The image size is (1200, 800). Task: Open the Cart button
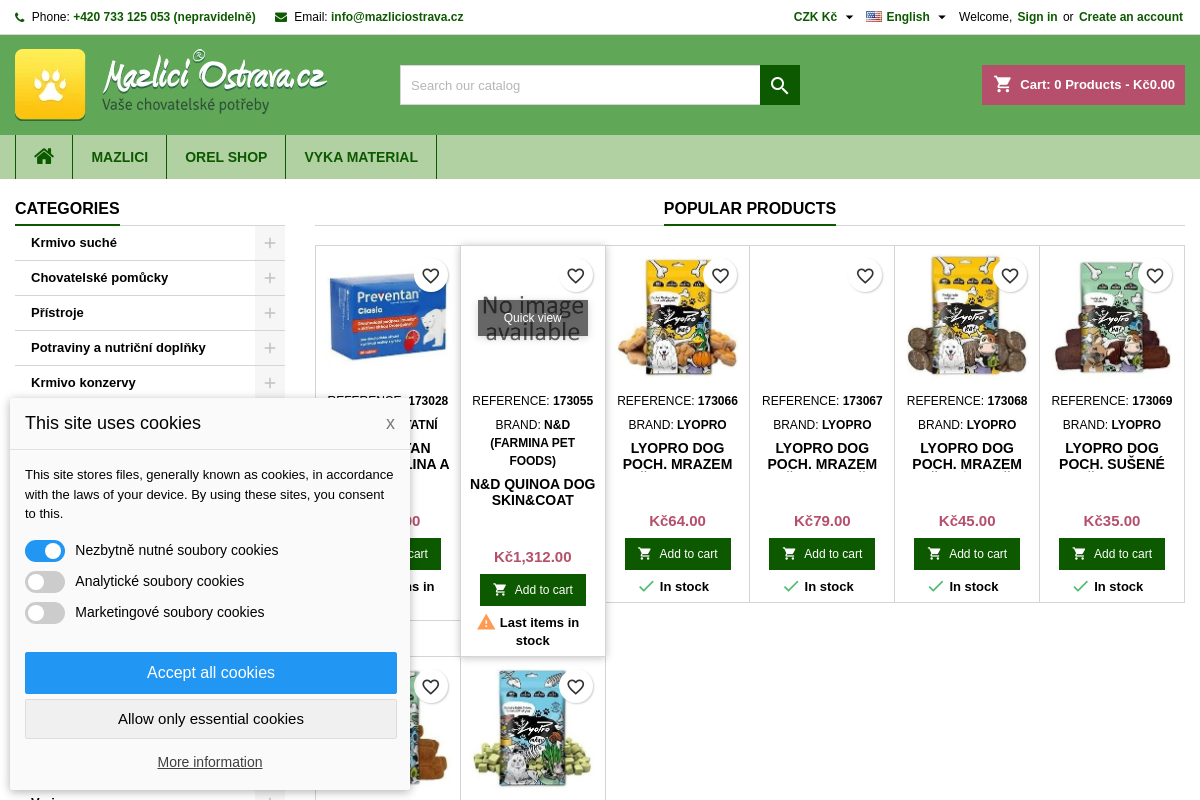pos(1083,85)
